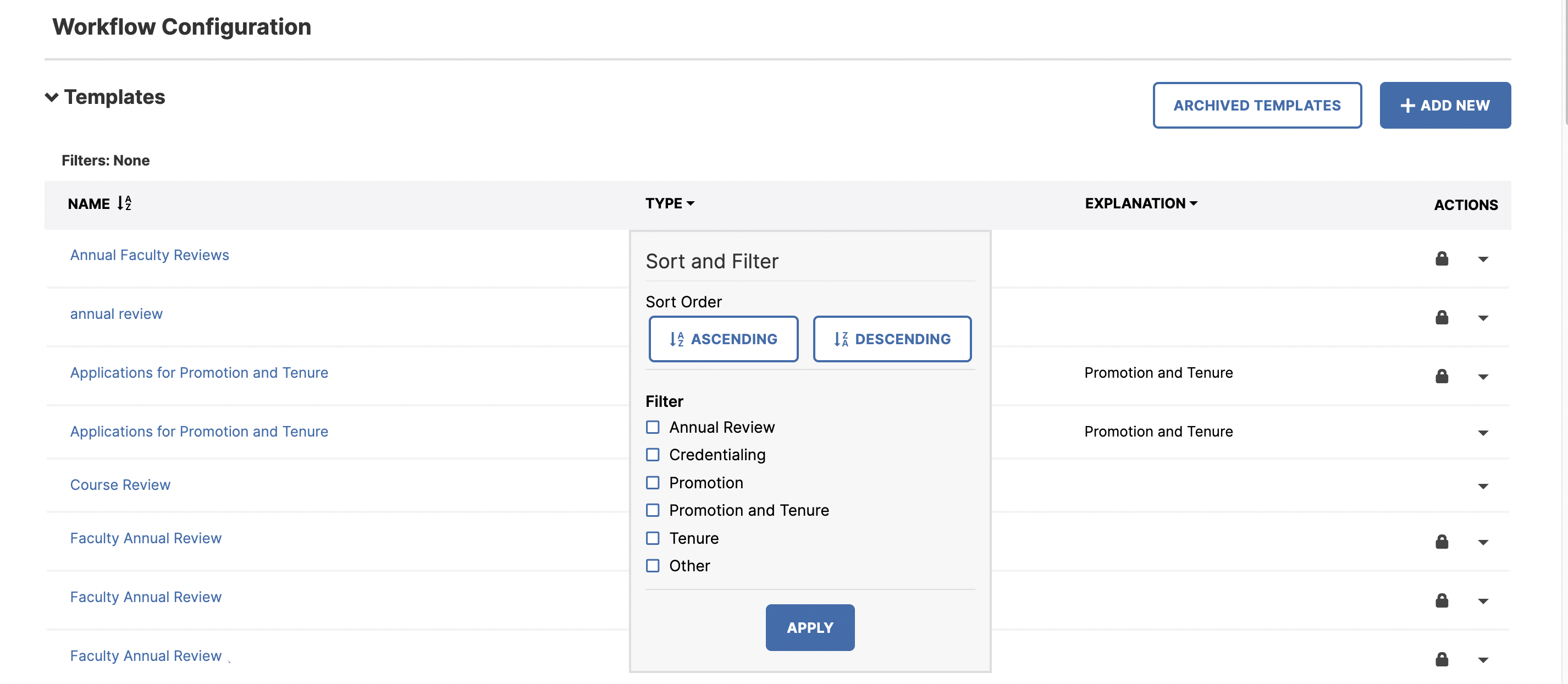Open actions dropdown for Annual Faculty Reviews

pyautogui.click(x=1483, y=259)
